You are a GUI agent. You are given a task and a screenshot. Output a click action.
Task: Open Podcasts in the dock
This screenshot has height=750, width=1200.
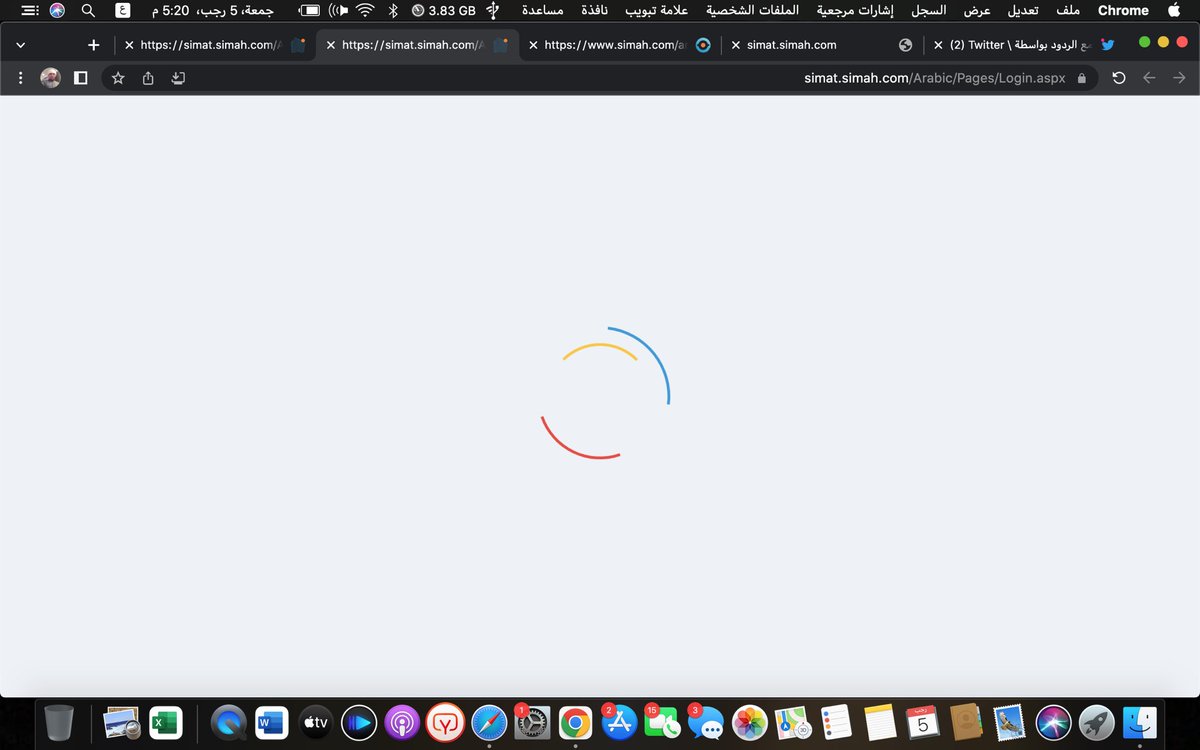(x=402, y=722)
